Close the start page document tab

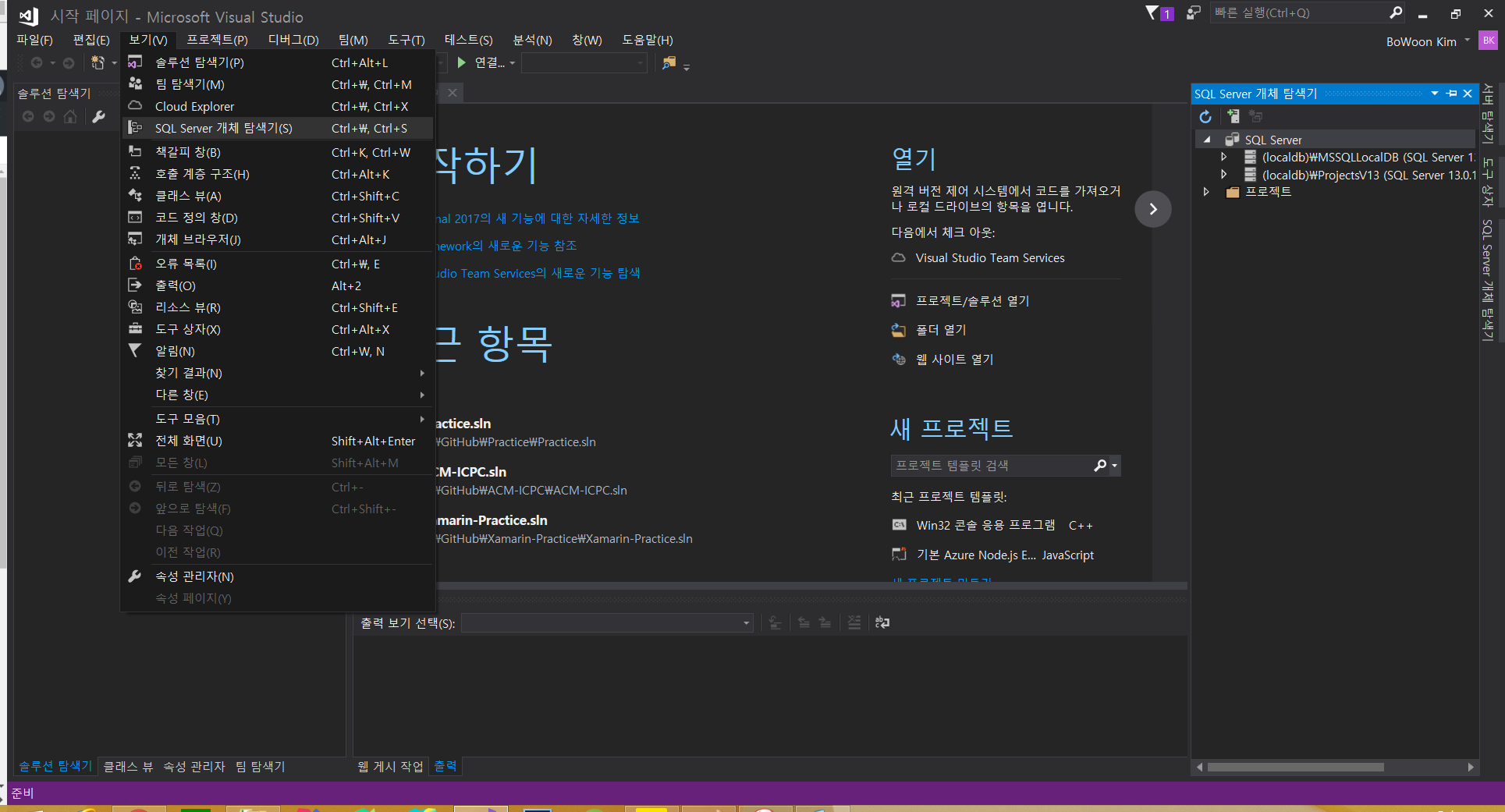[453, 93]
